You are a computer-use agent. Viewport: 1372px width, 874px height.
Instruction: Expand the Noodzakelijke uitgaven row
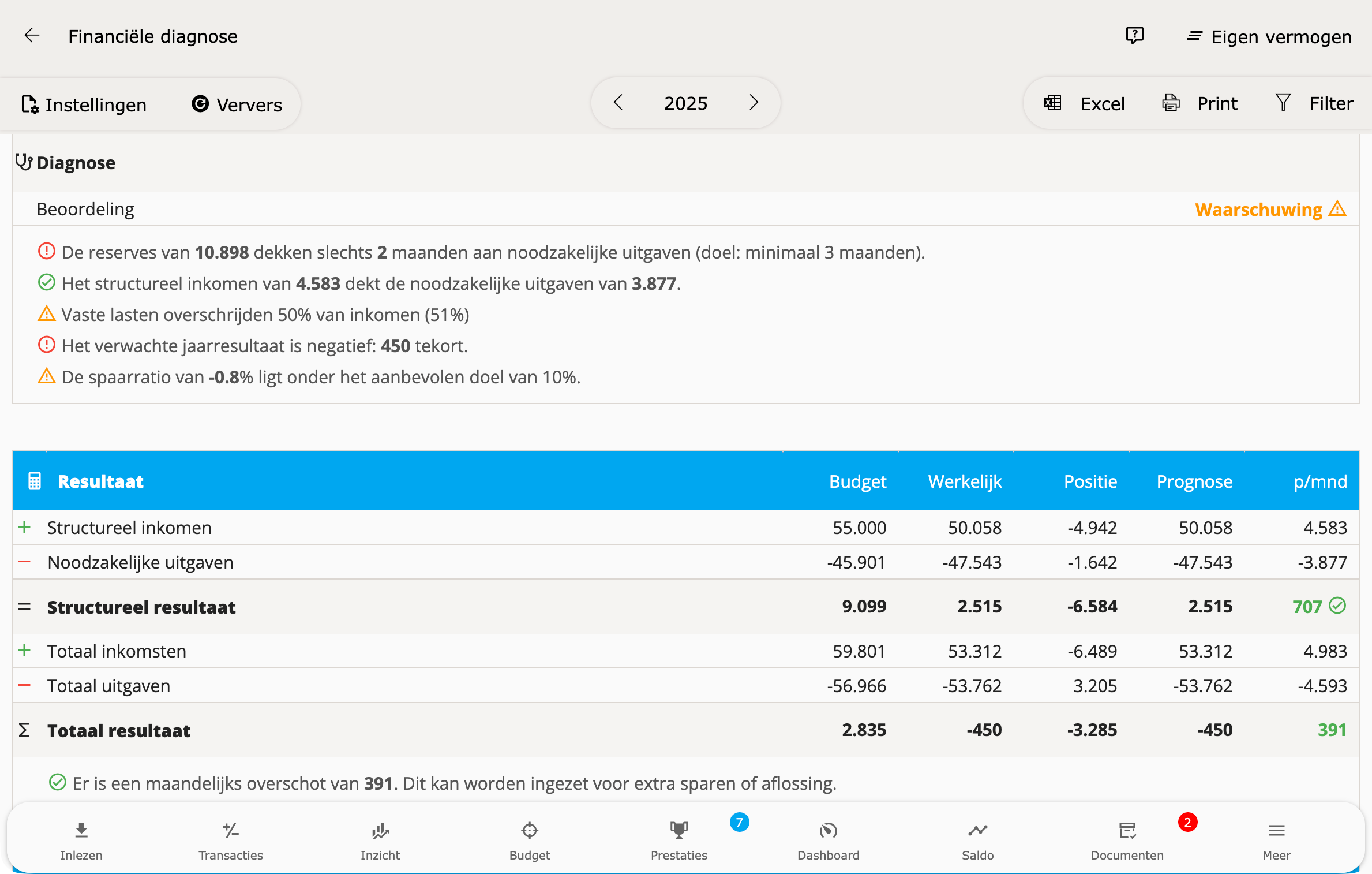[24, 562]
